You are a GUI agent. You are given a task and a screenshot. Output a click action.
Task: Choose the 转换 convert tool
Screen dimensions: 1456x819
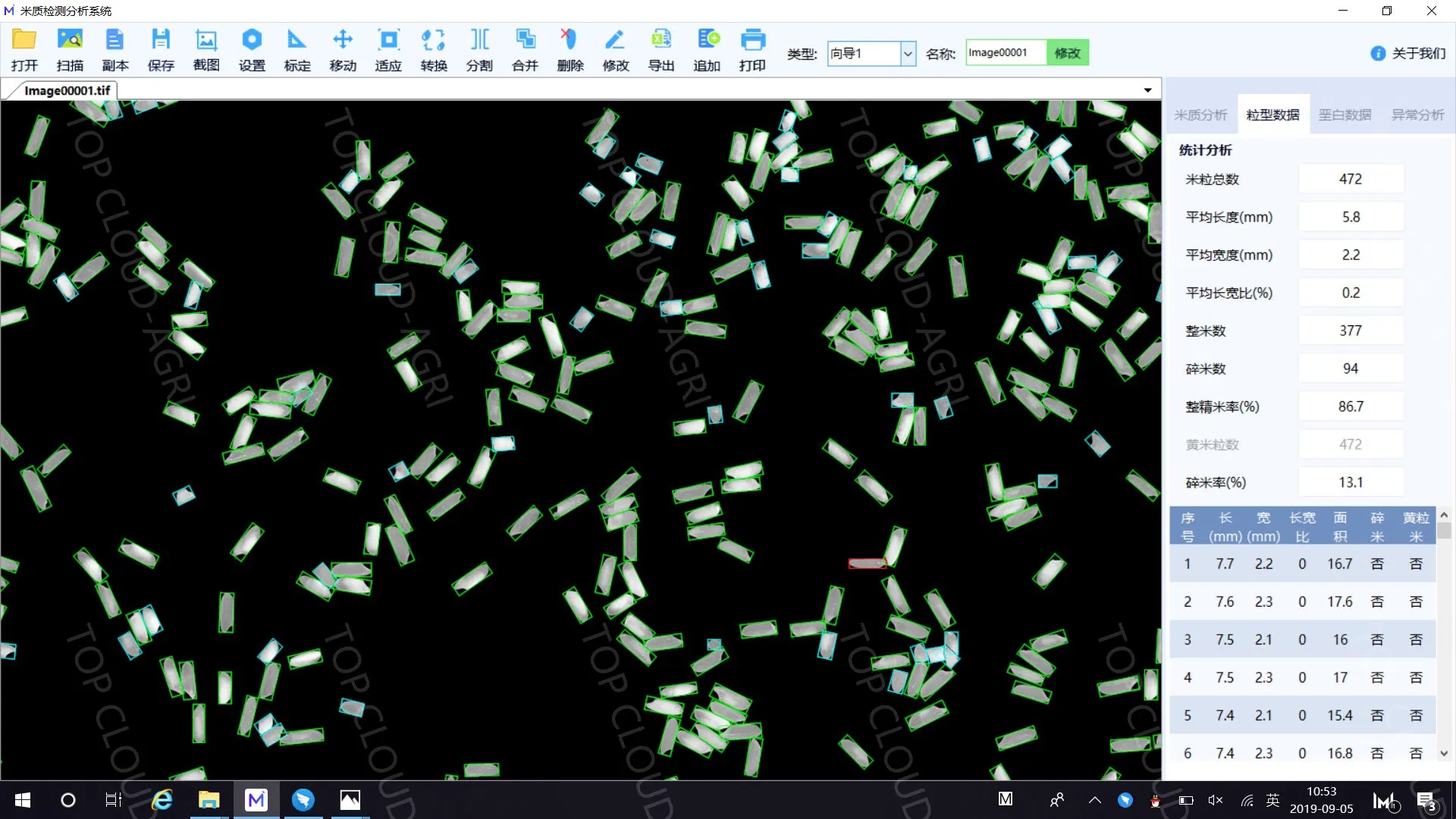[x=434, y=50]
